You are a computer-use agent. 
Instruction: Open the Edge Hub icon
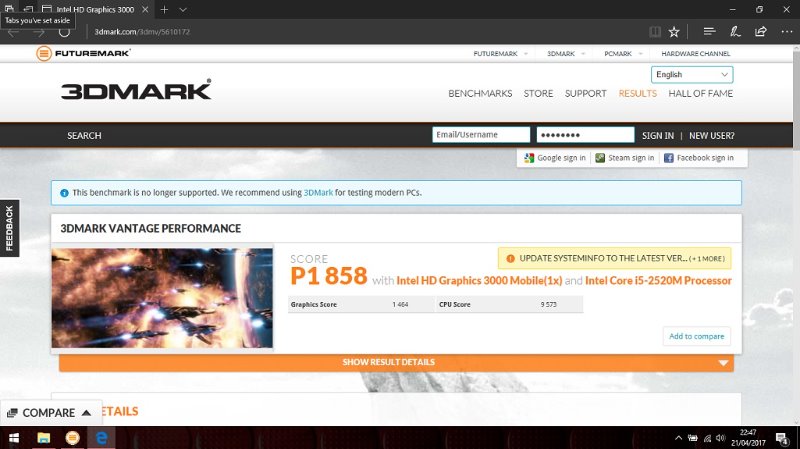tap(709, 32)
